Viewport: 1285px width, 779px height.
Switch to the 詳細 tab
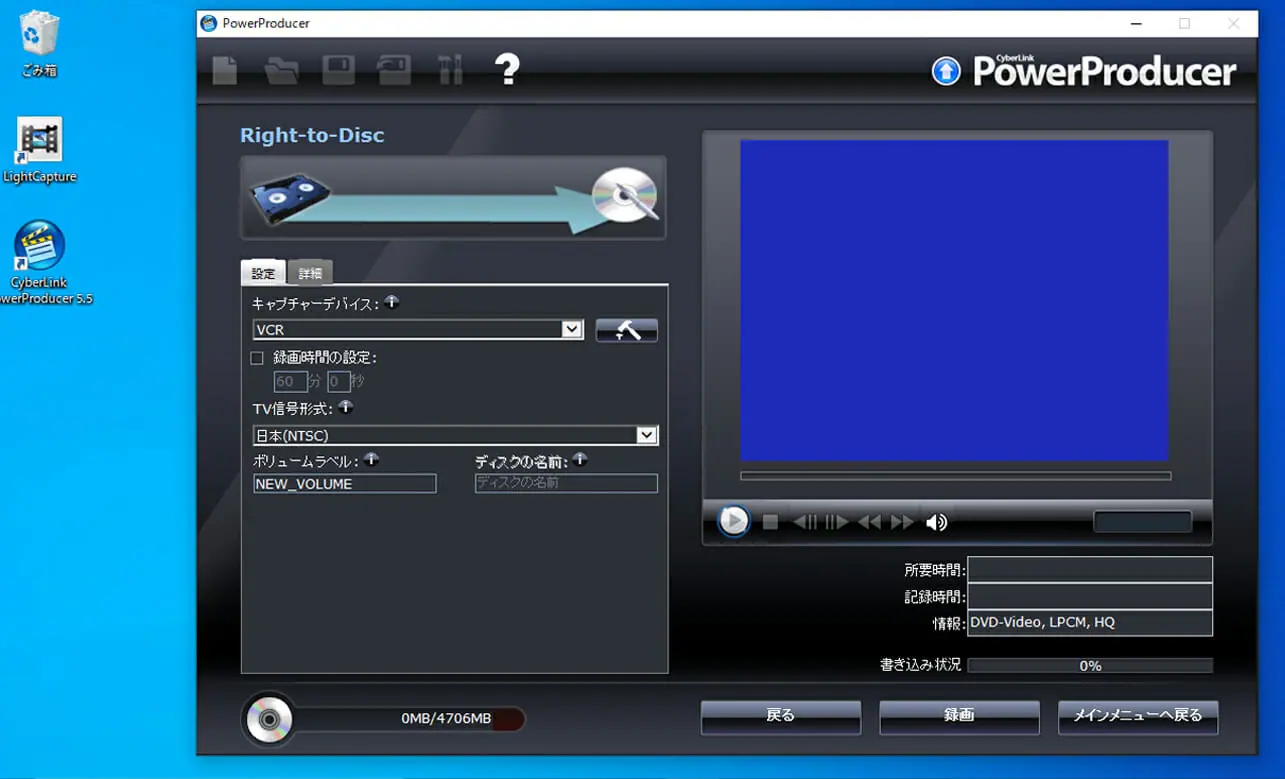click(310, 273)
